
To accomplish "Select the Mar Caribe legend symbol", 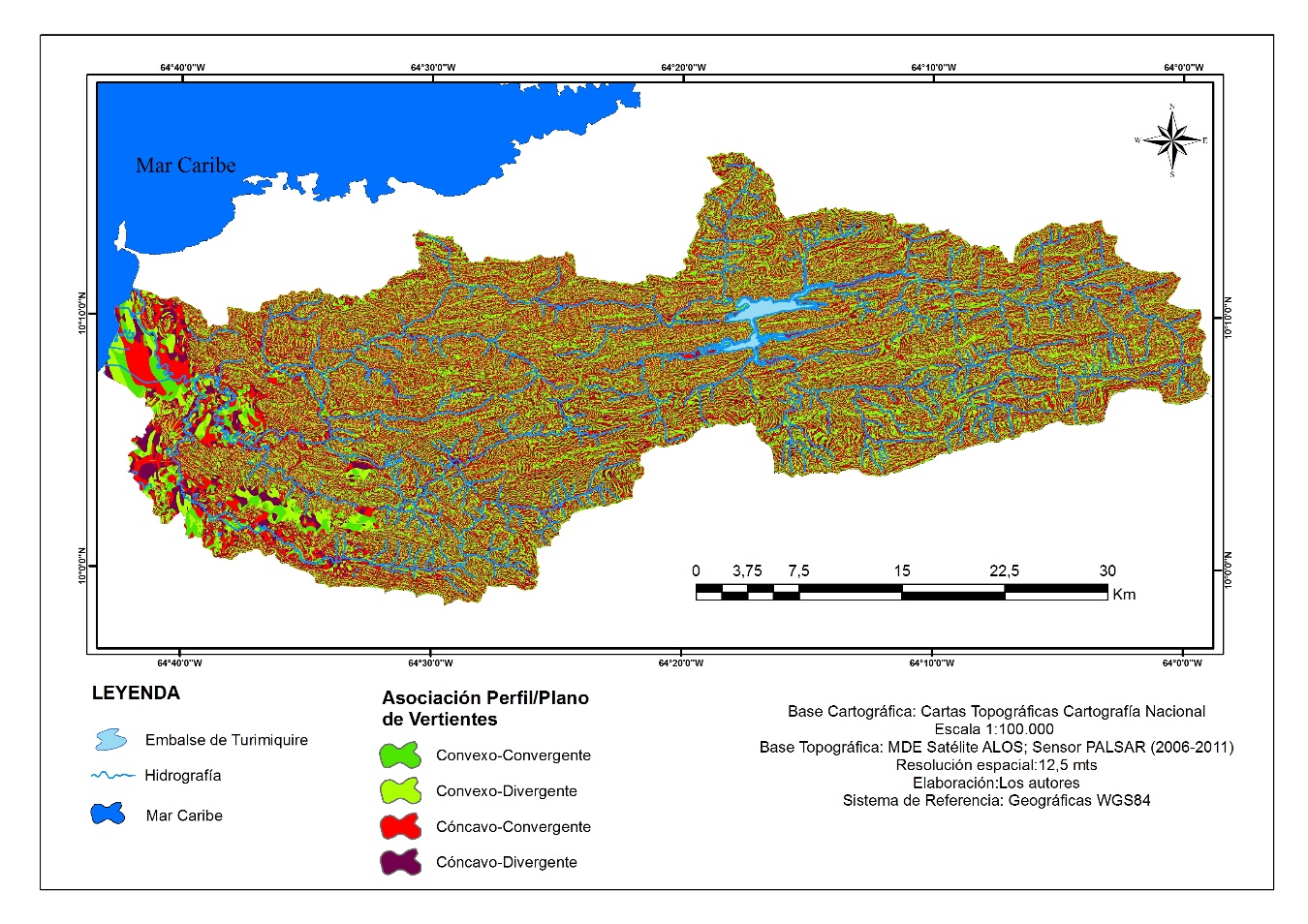I will point(107,814).
